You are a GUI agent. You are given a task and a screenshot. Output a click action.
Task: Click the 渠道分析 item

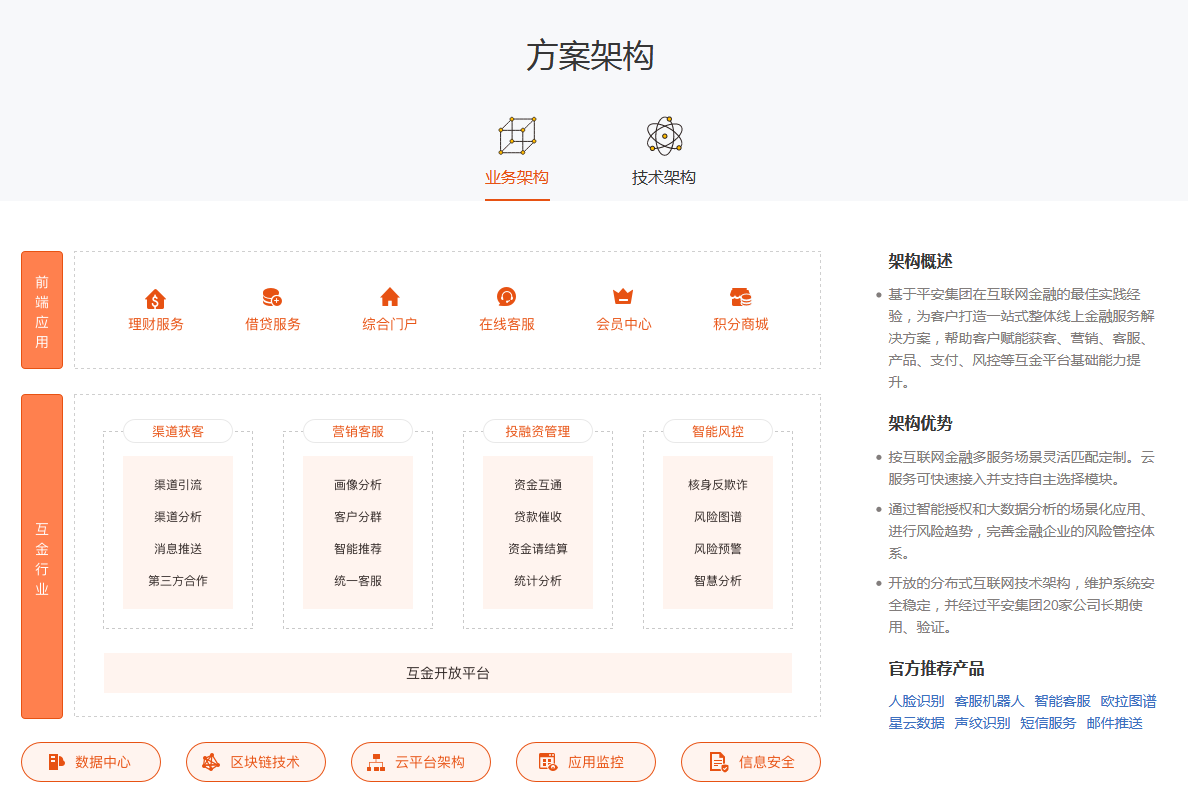coord(178,517)
